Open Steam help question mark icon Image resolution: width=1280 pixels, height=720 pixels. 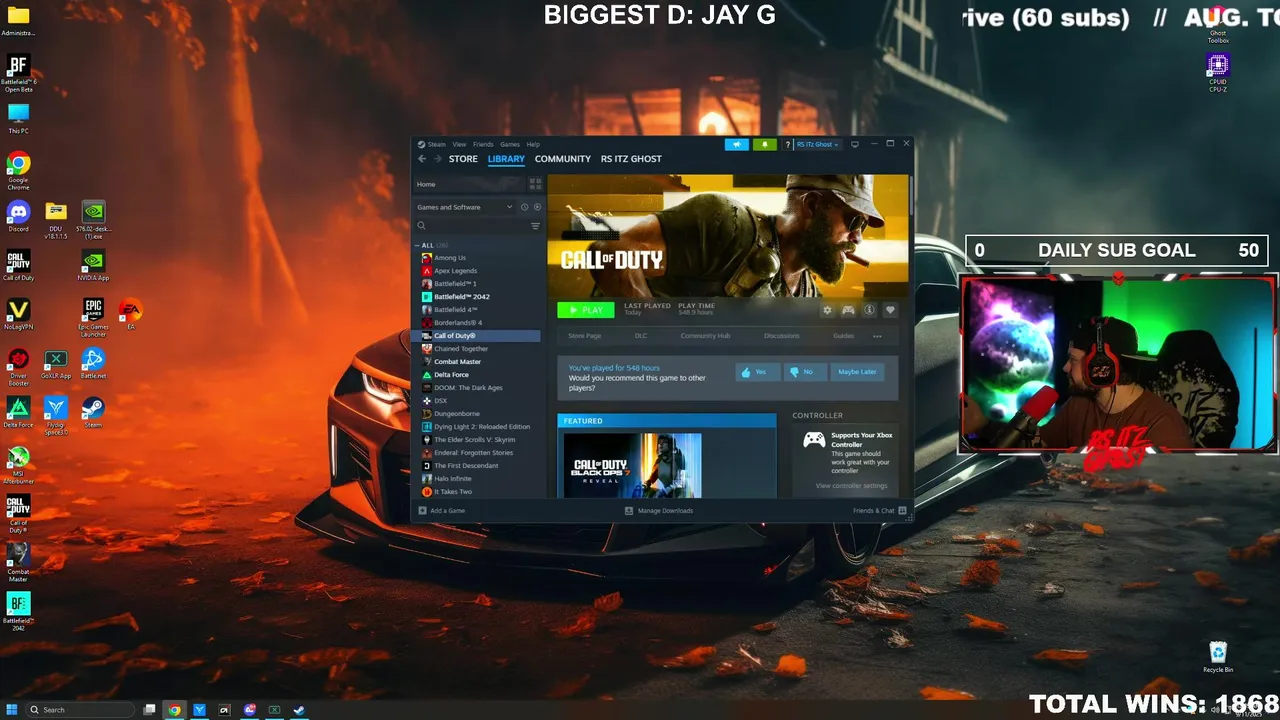[787, 144]
